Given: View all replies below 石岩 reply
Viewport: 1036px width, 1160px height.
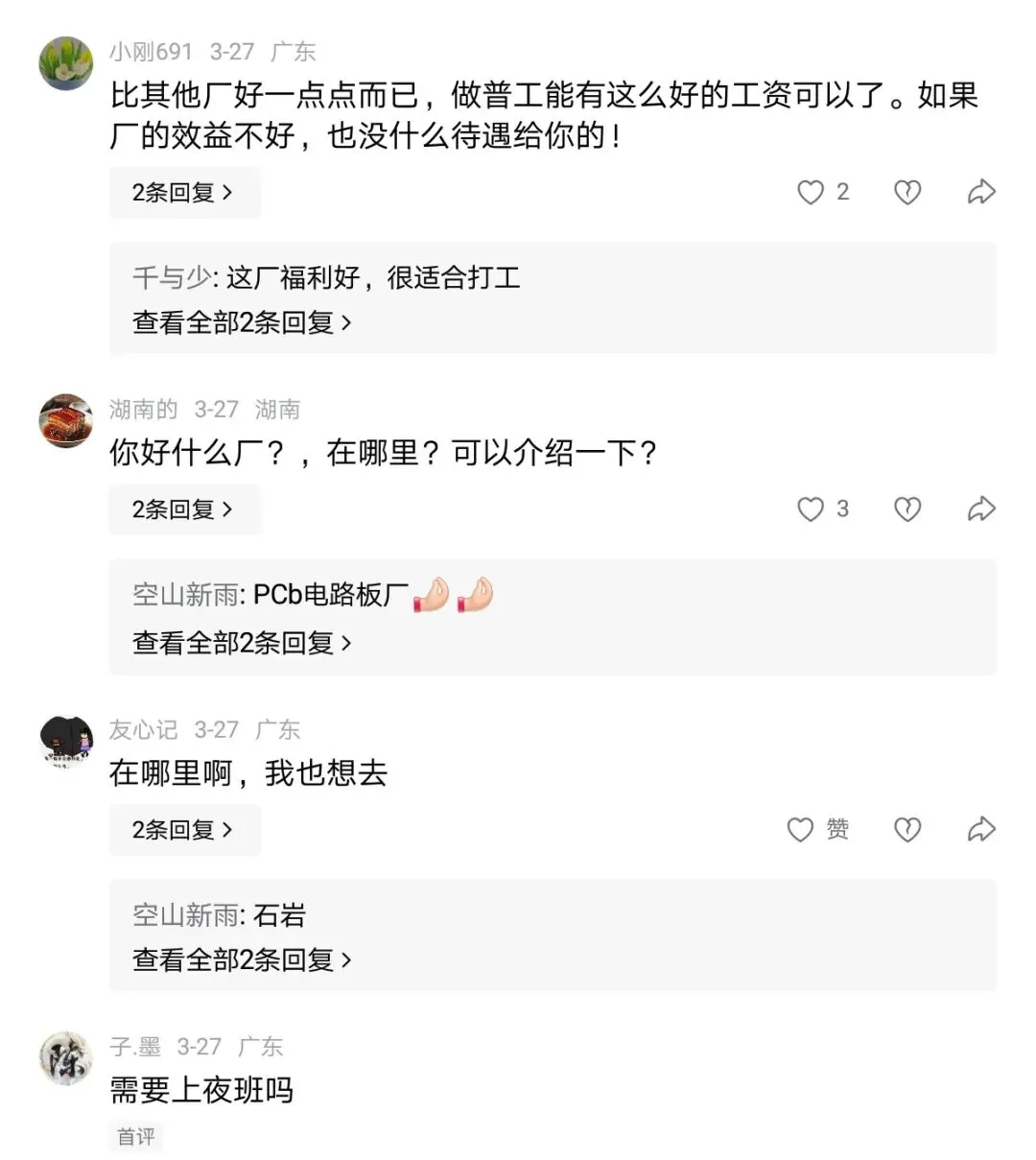Looking at the screenshot, I should point(242,959).
